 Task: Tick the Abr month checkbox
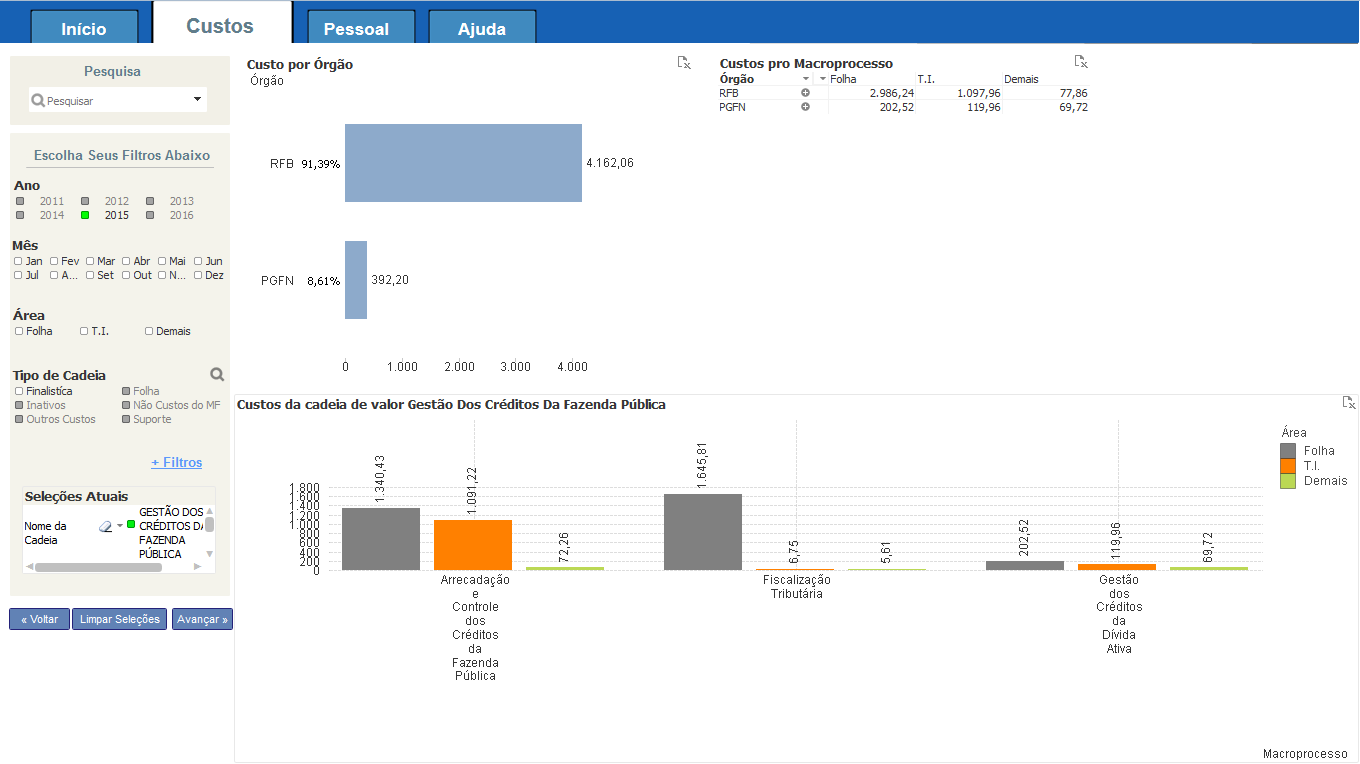point(126,261)
